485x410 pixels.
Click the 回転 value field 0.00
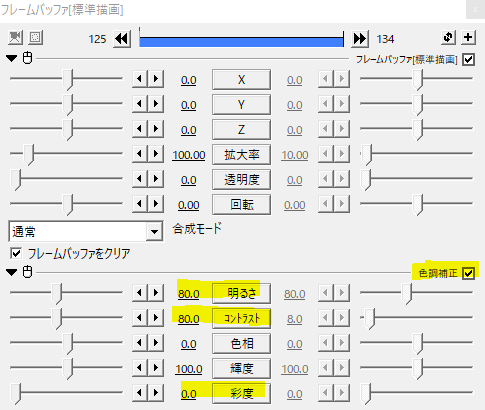click(x=189, y=205)
